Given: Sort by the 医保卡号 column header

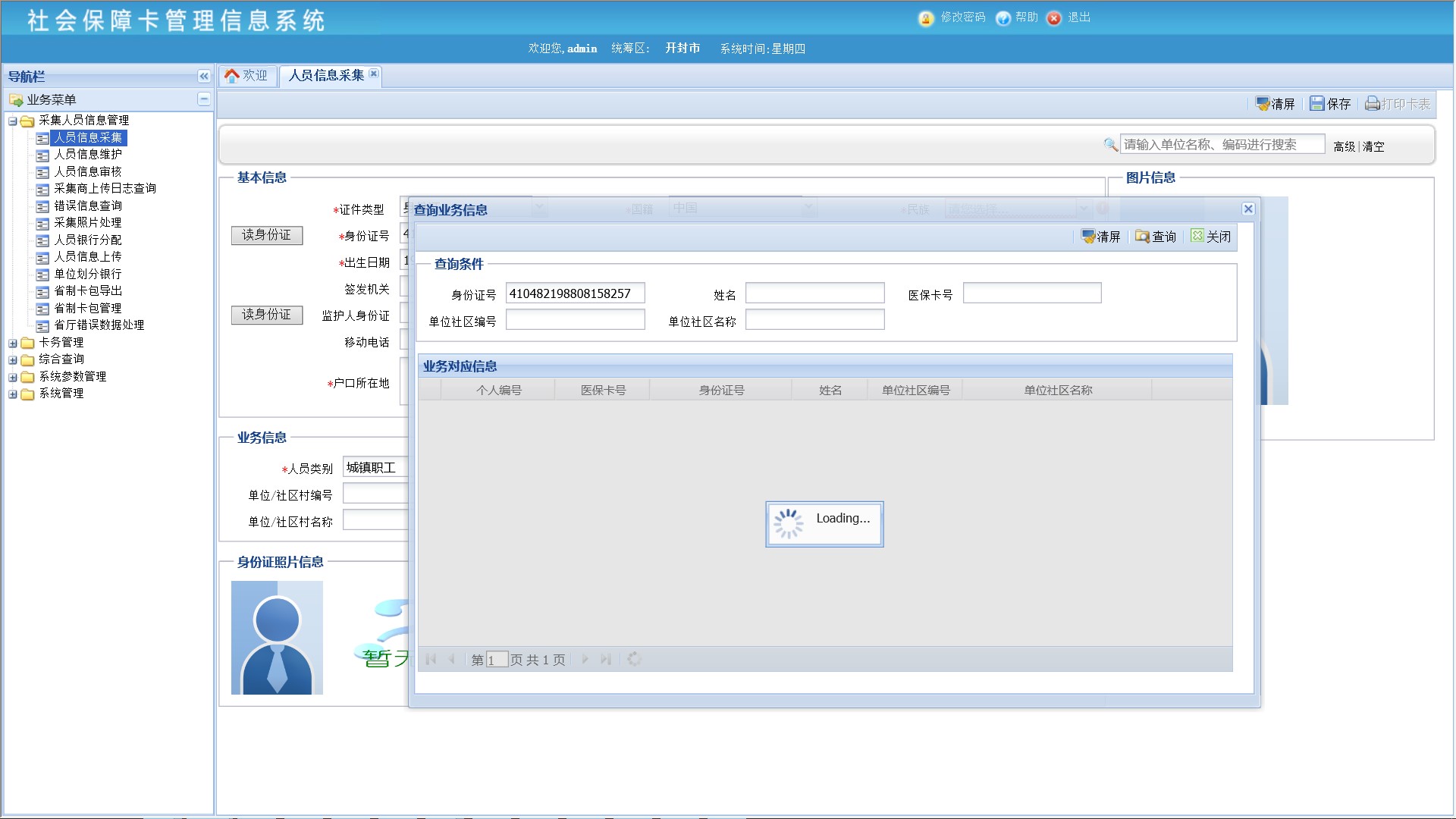Looking at the screenshot, I should click(603, 390).
